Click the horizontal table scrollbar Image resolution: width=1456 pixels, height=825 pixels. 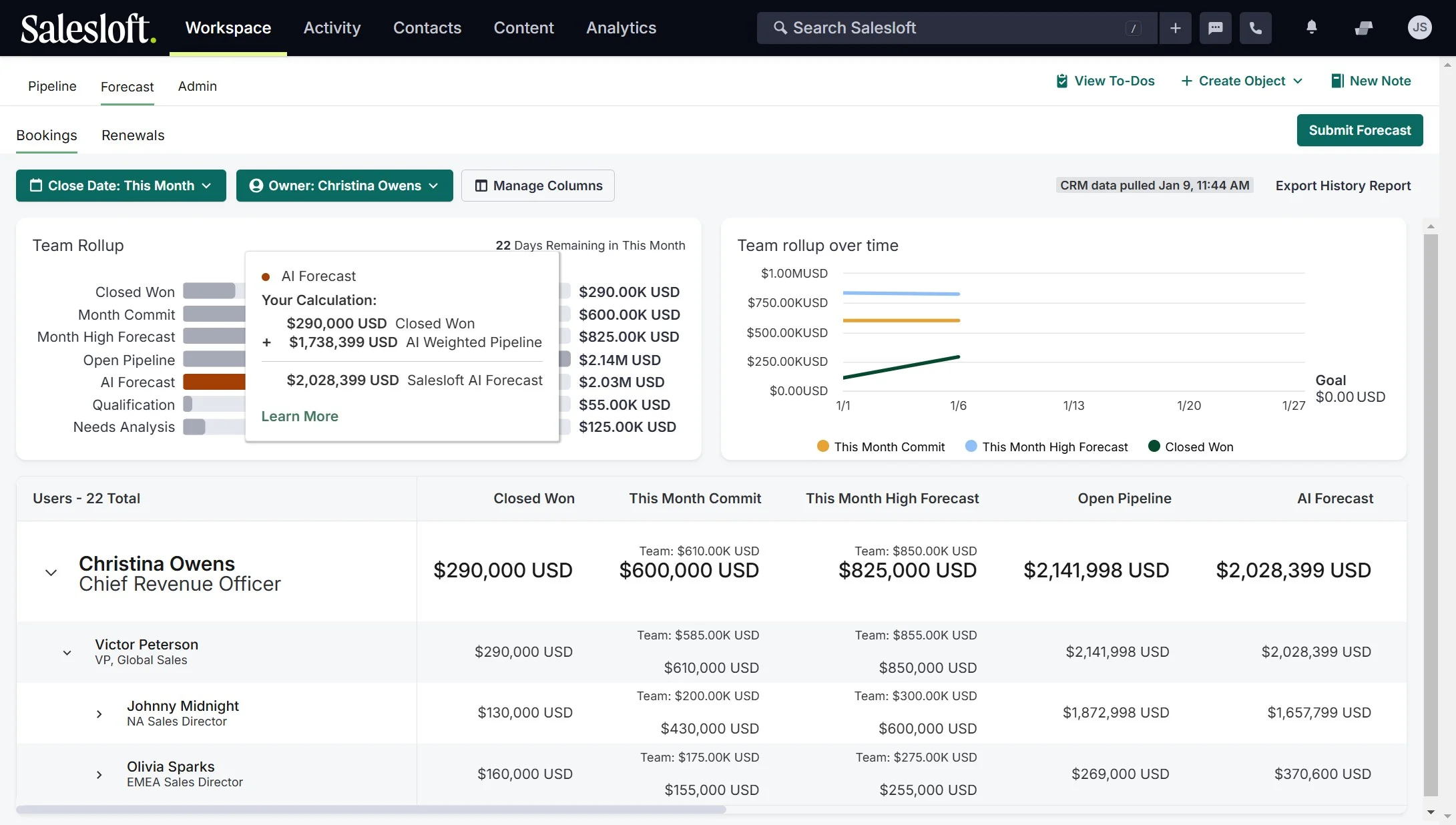pos(371,810)
